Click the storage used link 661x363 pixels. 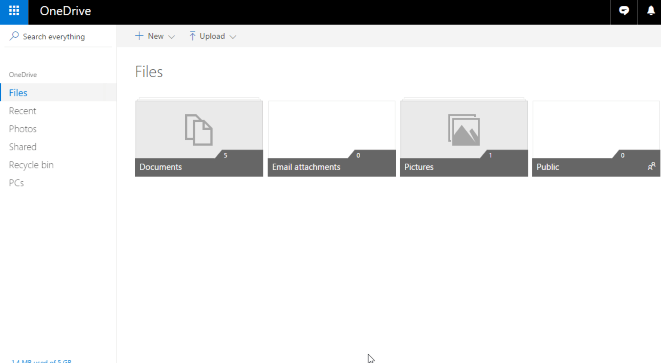(x=41, y=361)
